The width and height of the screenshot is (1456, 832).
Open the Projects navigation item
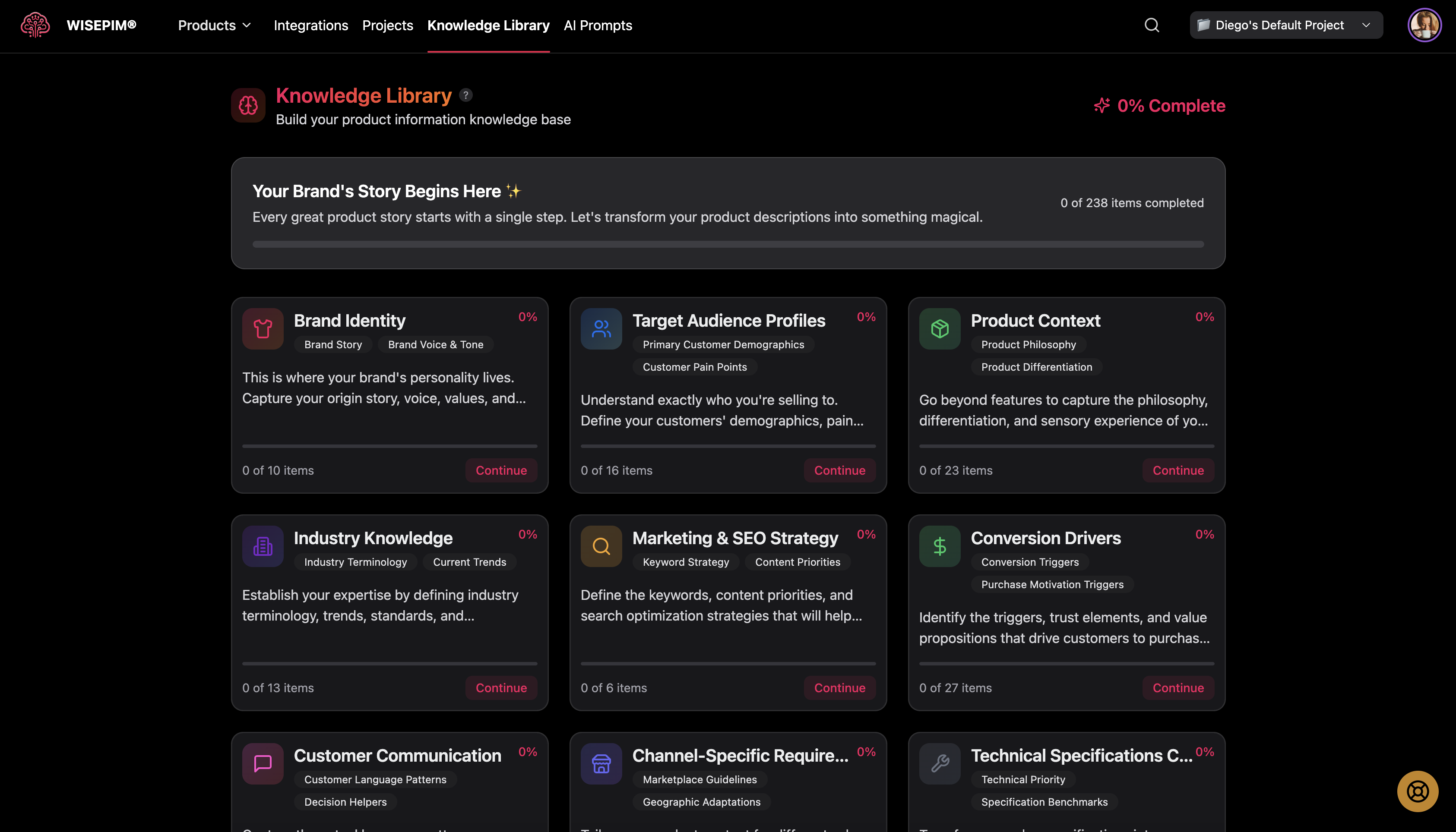387,25
